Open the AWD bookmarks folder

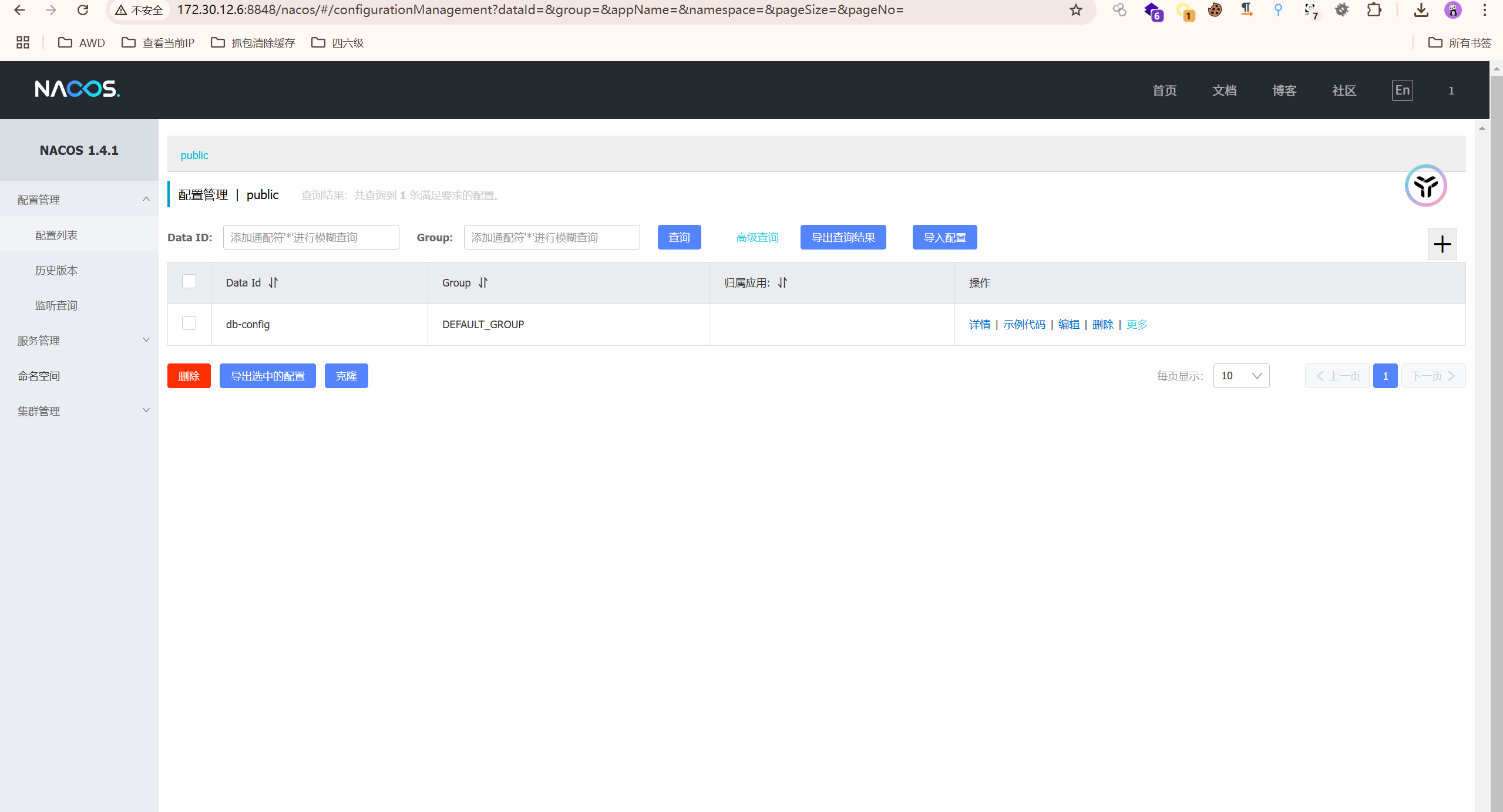pos(82,42)
